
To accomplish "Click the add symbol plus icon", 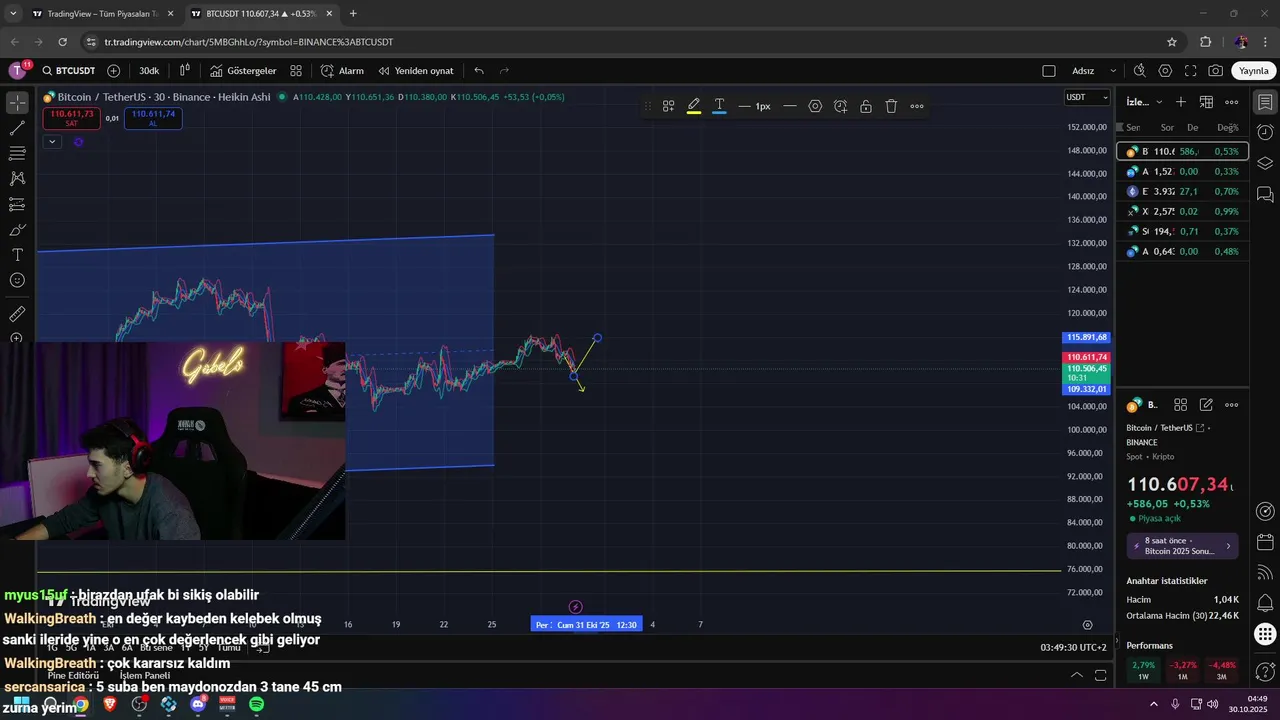I will (x=113, y=71).
